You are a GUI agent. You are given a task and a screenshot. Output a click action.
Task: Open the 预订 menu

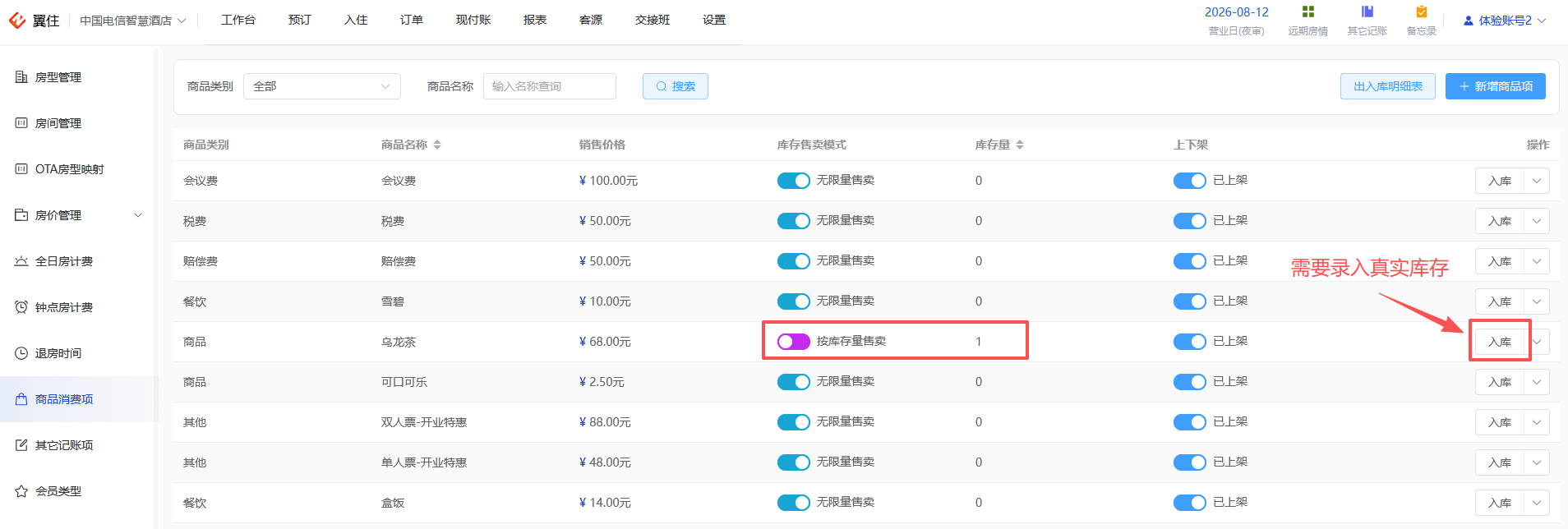(x=300, y=20)
